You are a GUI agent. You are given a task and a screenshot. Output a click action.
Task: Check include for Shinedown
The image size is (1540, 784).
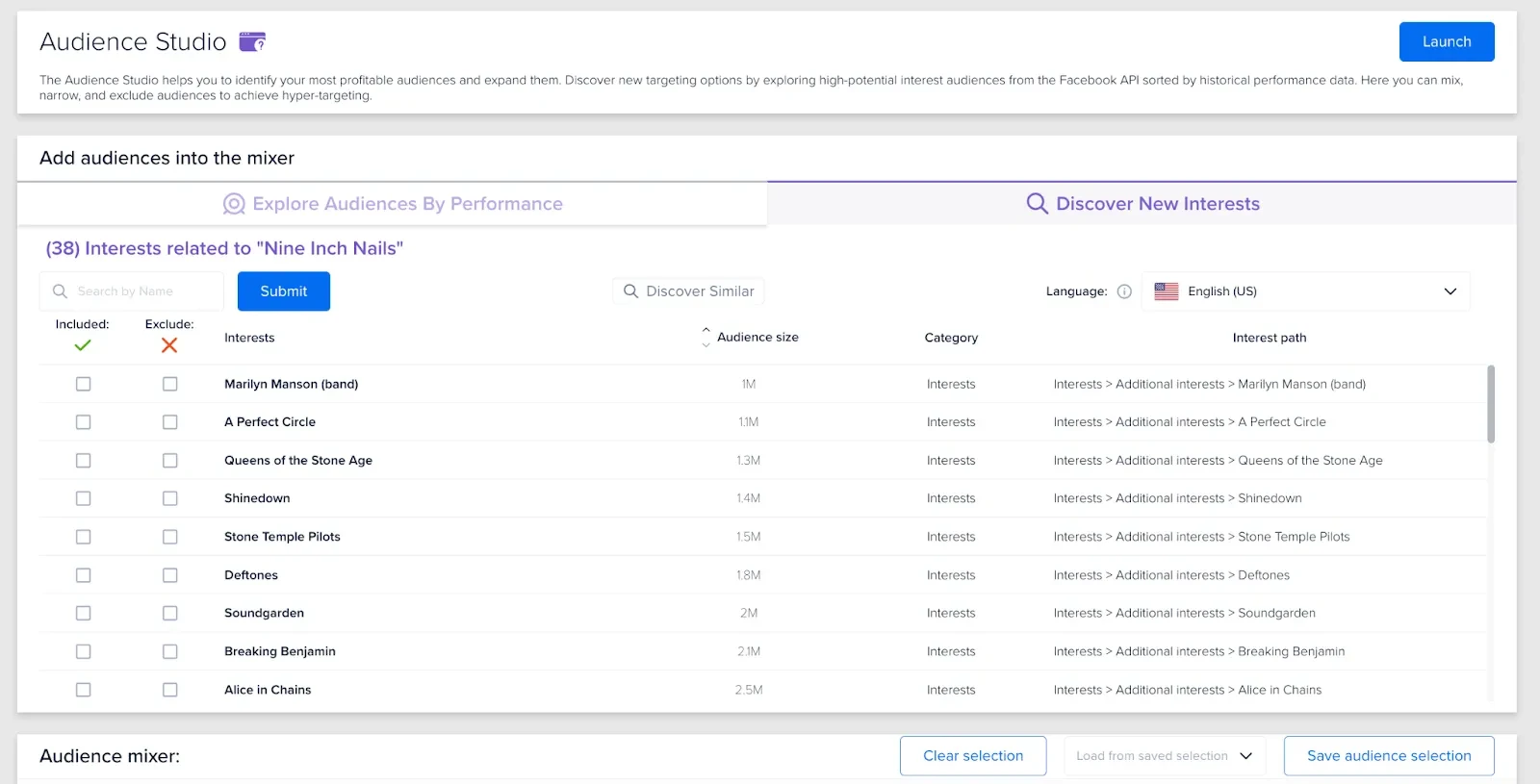click(84, 498)
